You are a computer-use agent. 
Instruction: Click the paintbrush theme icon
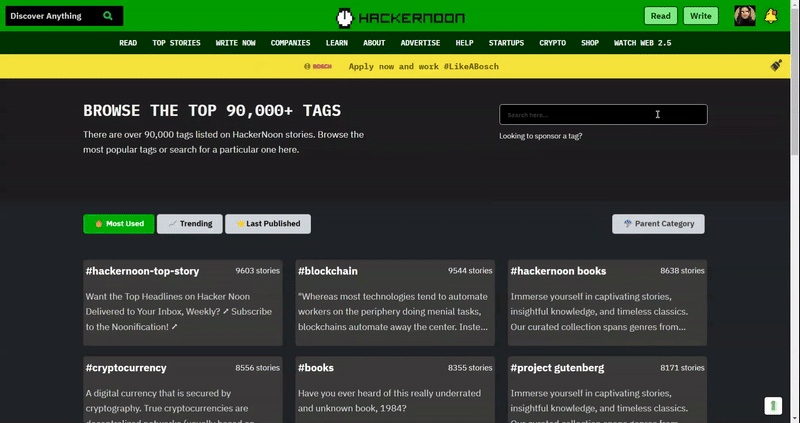(776, 65)
